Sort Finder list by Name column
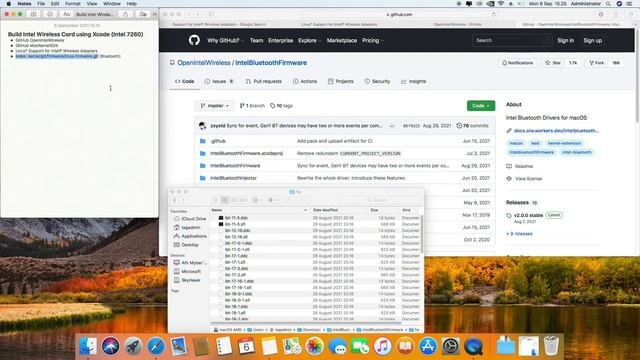 [x=260, y=210]
